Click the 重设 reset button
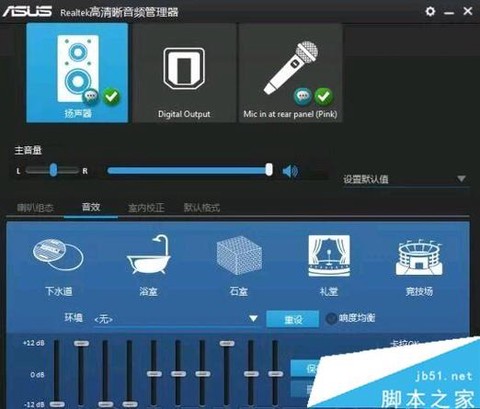480x409 pixels. pos(293,319)
